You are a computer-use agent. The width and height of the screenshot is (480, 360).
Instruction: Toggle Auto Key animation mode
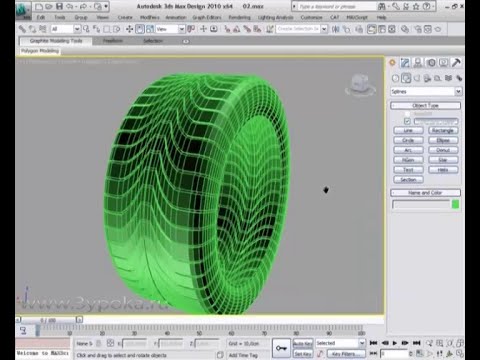pyautogui.click(x=303, y=343)
